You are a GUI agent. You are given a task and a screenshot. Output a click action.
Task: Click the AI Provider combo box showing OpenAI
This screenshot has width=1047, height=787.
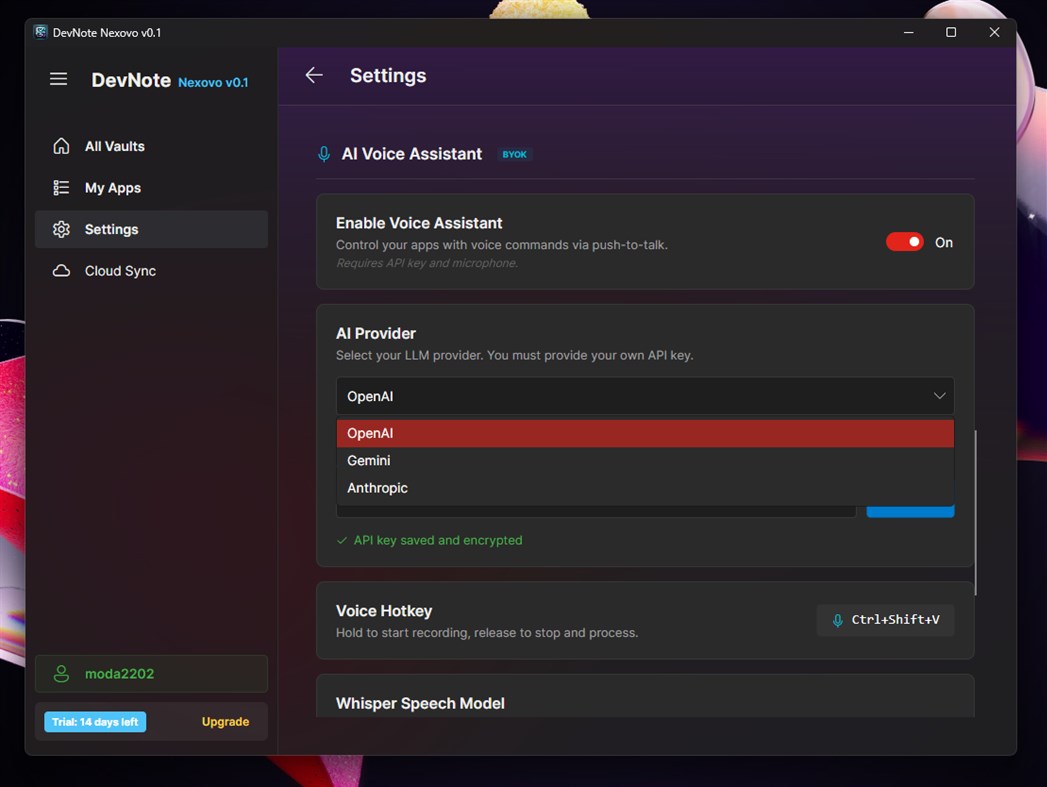645,396
